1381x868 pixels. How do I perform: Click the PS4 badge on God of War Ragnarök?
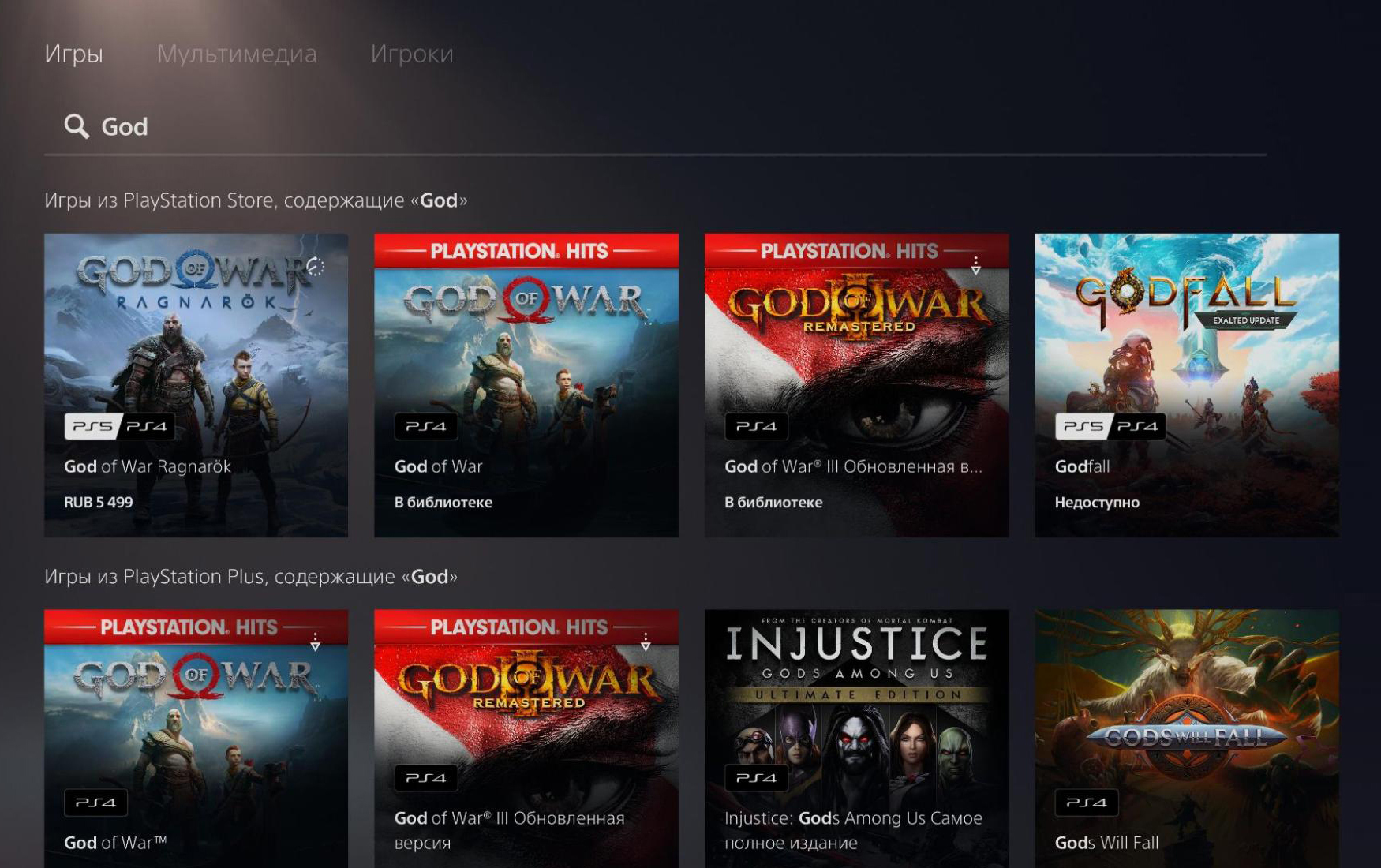point(148,426)
